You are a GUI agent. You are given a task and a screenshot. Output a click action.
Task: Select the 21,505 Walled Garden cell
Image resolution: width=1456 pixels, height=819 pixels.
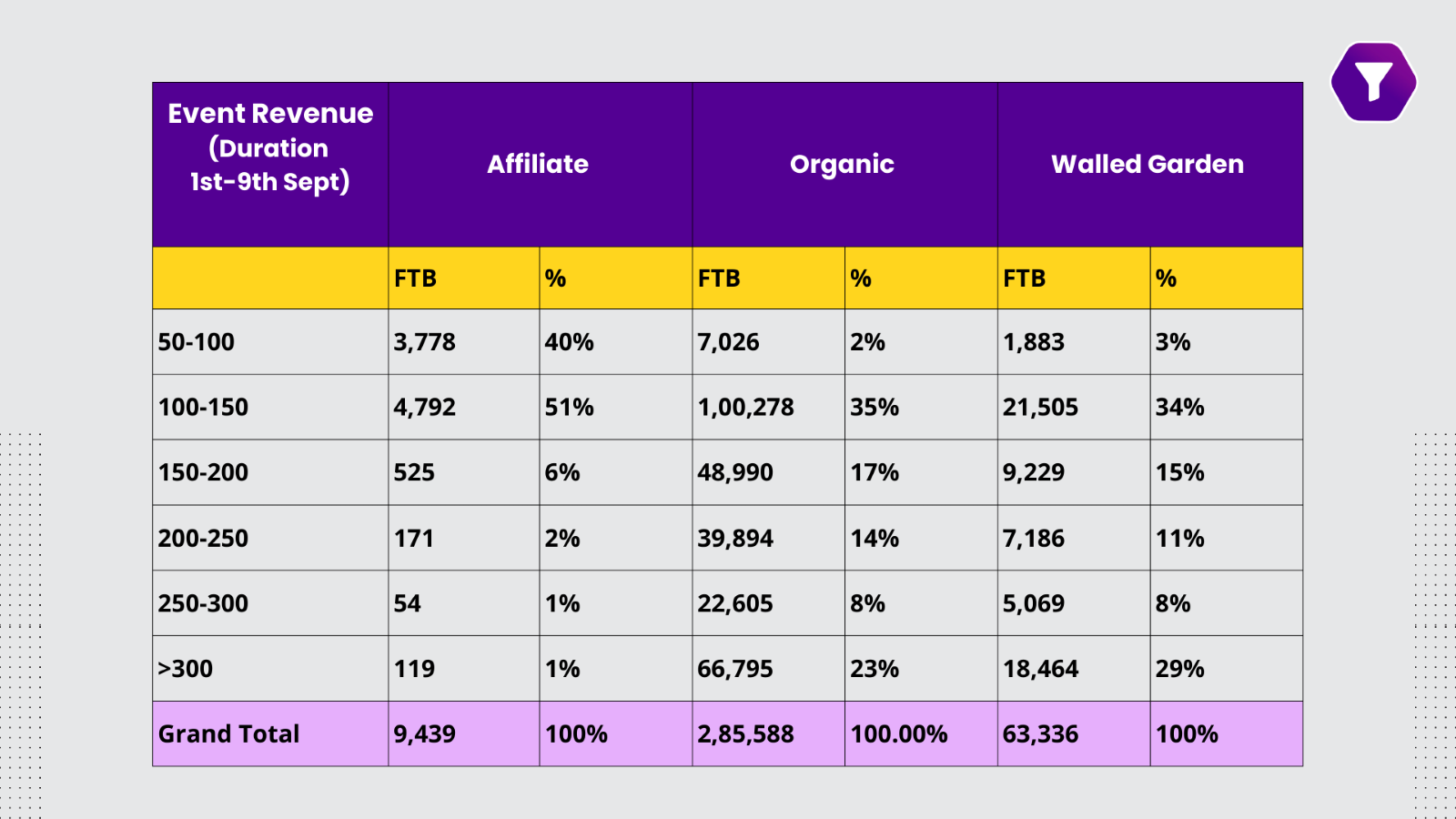(1040, 408)
